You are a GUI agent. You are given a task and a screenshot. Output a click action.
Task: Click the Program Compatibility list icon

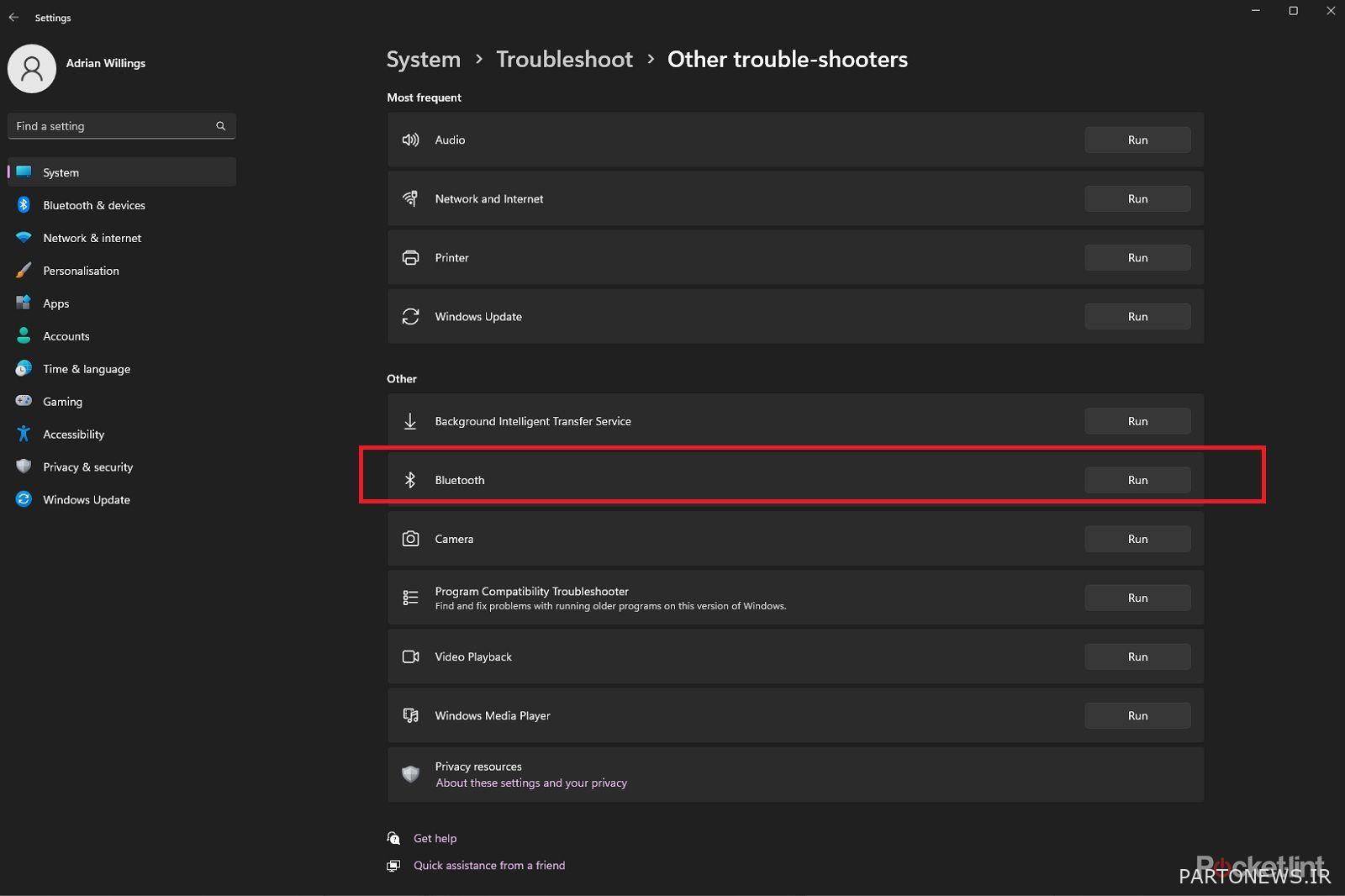click(410, 598)
